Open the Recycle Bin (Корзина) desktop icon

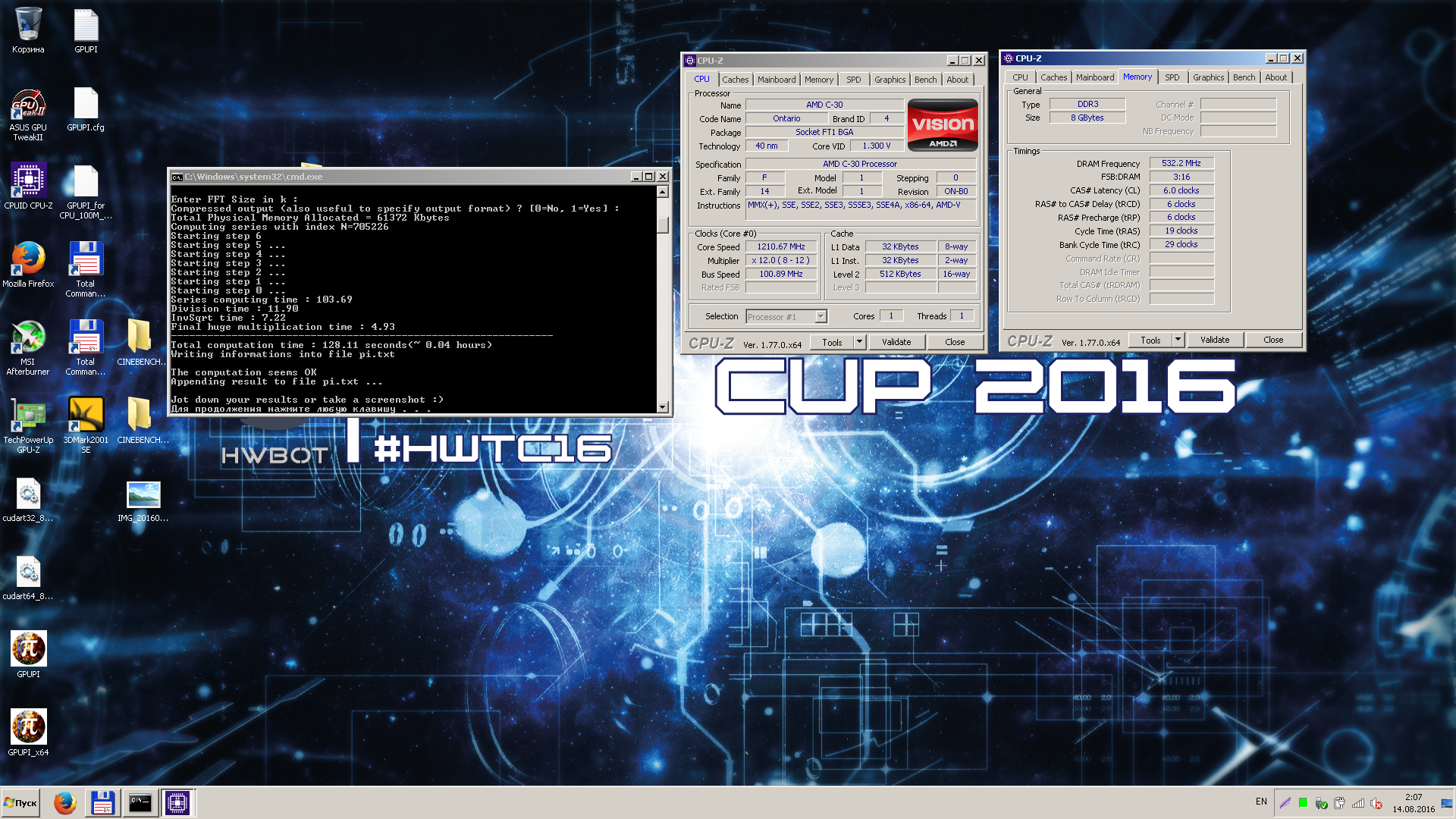pyautogui.click(x=28, y=30)
